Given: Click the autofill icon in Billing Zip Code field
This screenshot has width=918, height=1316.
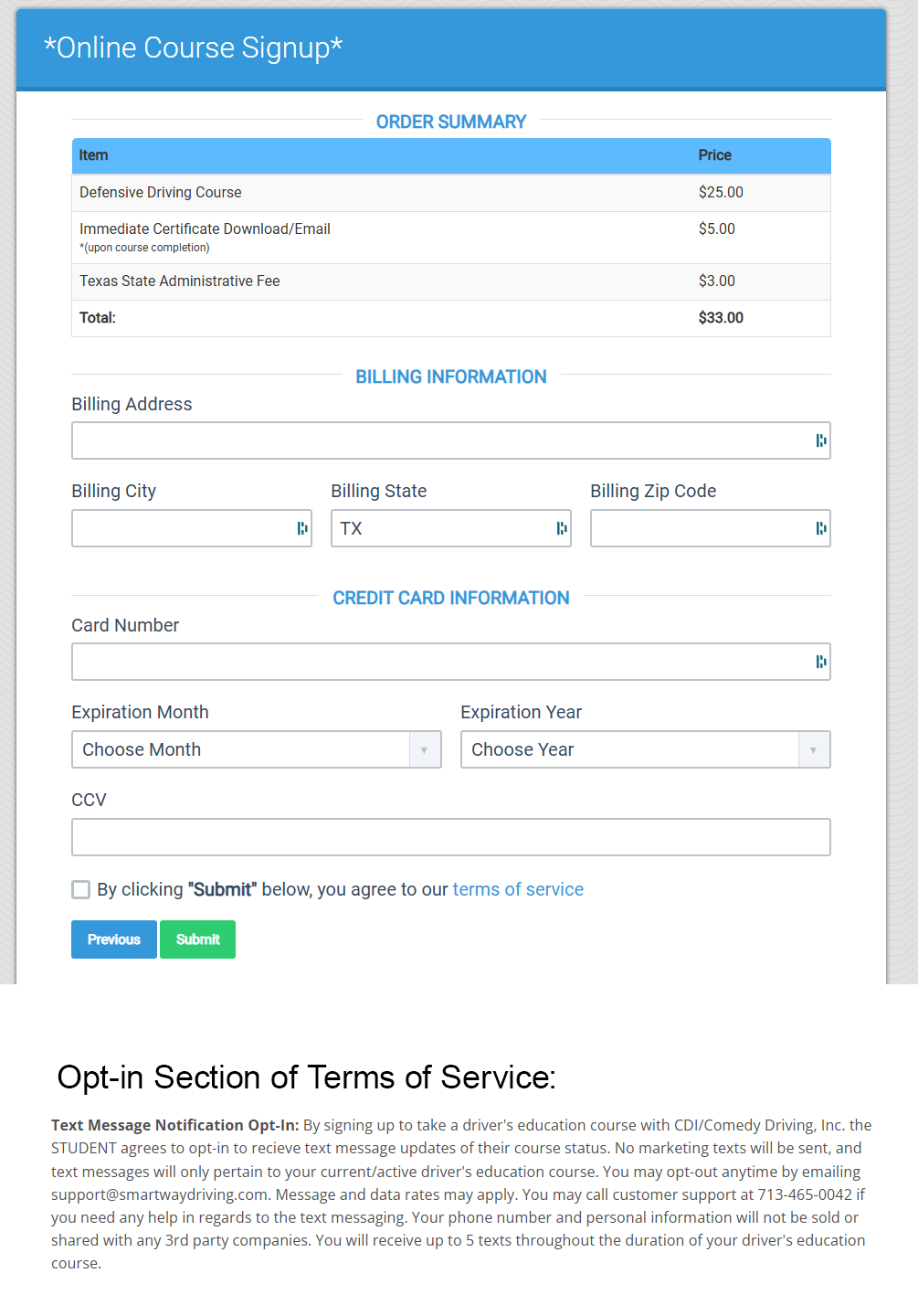Looking at the screenshot, I should (820, 528).
